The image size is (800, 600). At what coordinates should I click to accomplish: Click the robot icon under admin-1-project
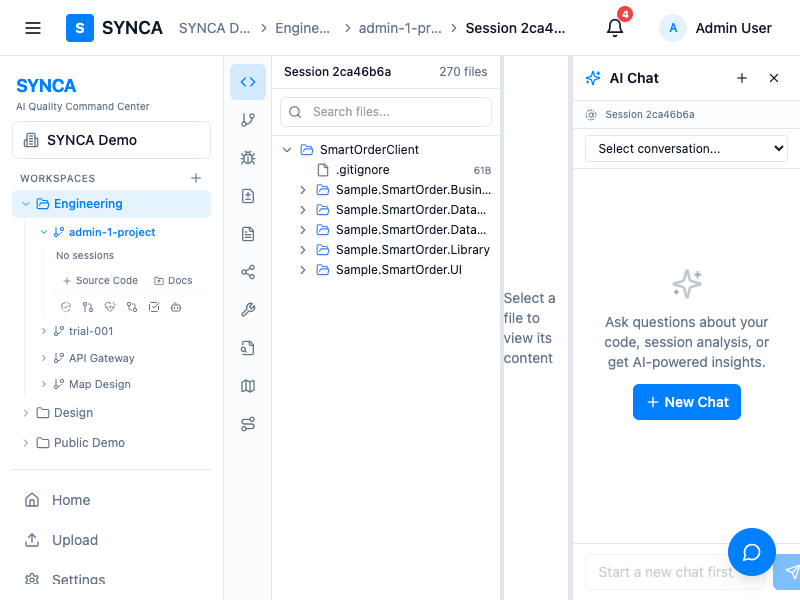[176, 307]
